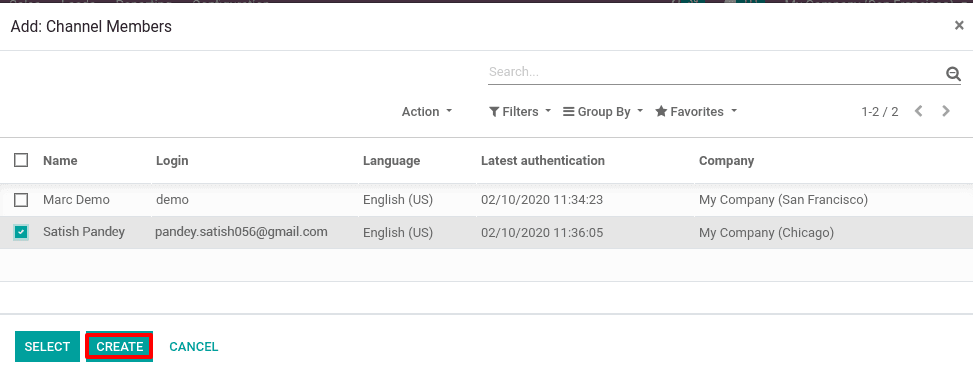Toggle the select-all header checkbox
This screenshot has height=381, width=973.
21,160
